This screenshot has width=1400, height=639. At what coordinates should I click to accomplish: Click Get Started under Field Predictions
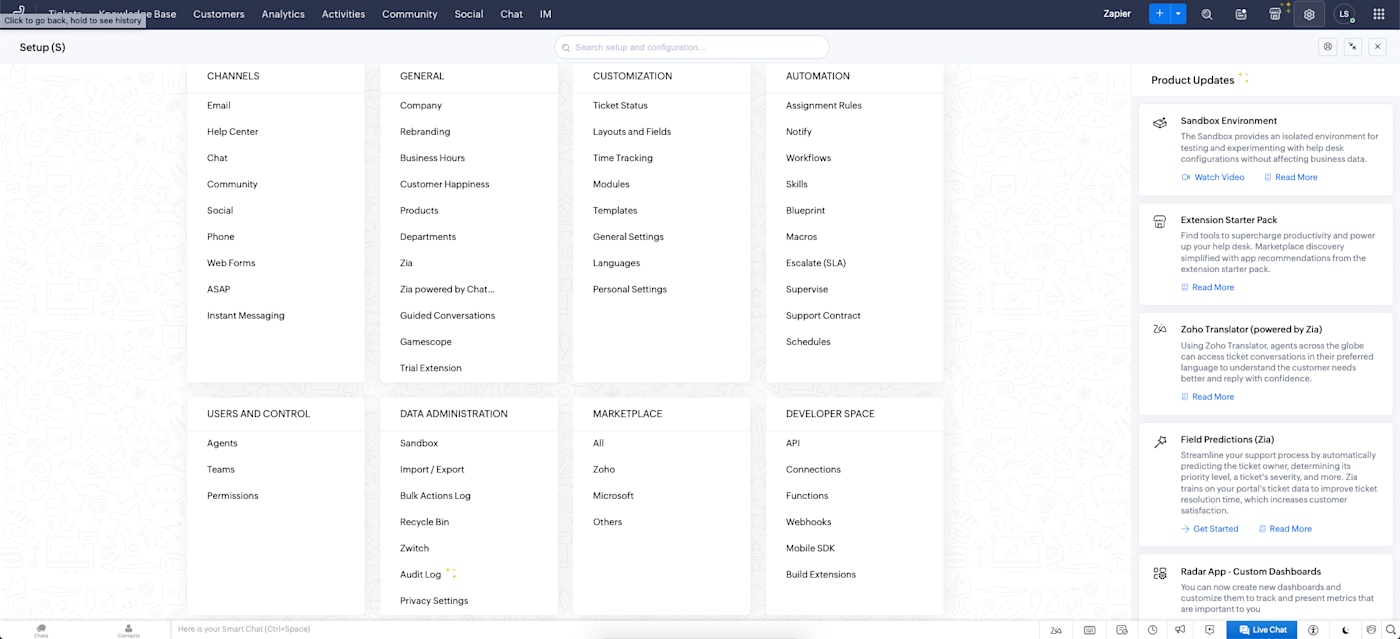(1209, 529)
